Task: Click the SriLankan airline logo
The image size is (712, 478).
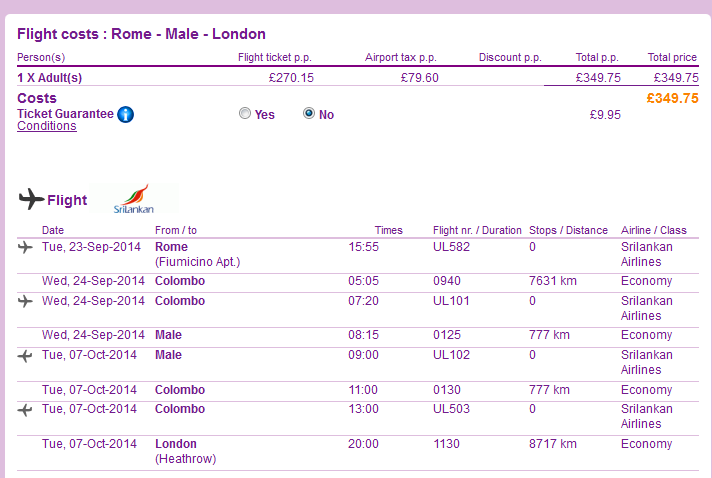Action: 134,198
